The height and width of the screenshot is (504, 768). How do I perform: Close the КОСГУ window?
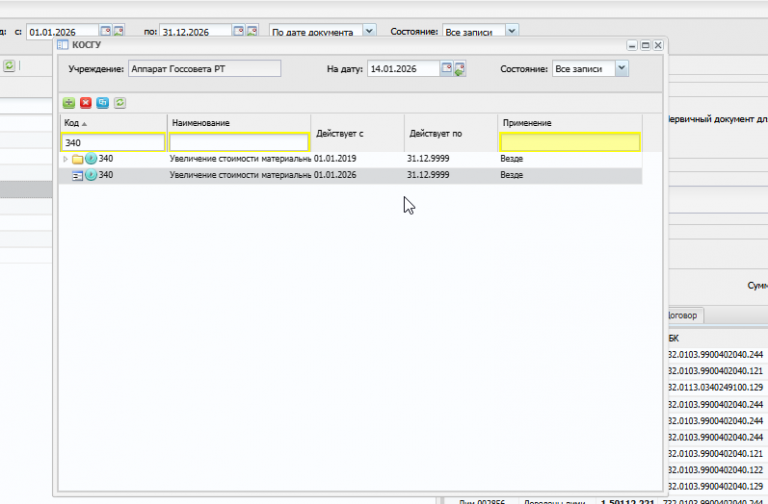point(658,45)
